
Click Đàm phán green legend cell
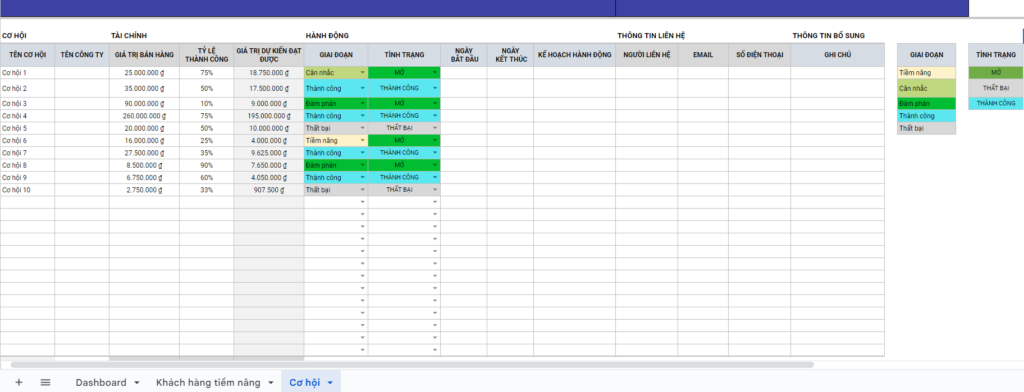point(926,103)
